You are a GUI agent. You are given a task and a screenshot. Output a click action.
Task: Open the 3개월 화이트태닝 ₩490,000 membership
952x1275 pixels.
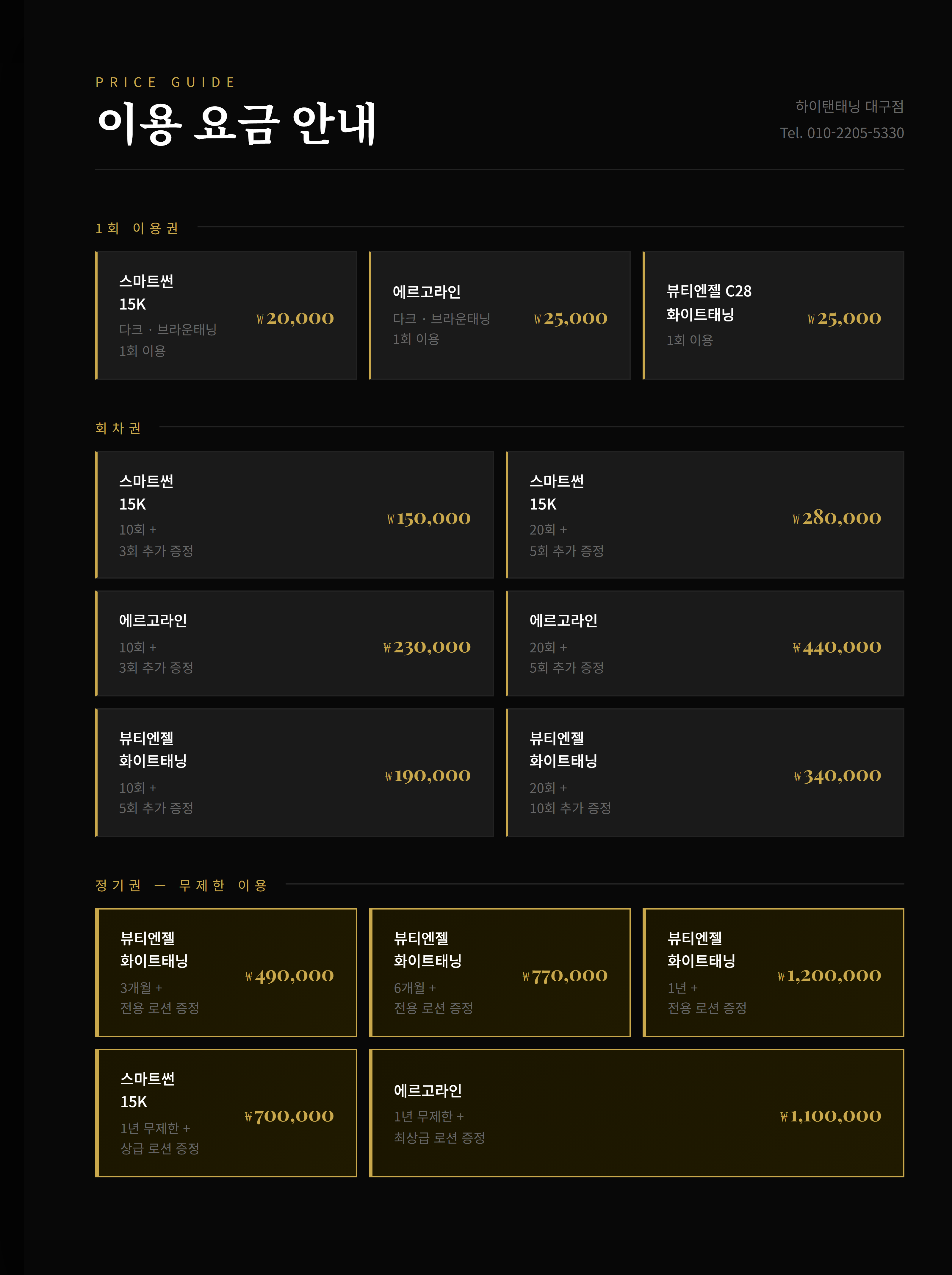coord(226,972)
